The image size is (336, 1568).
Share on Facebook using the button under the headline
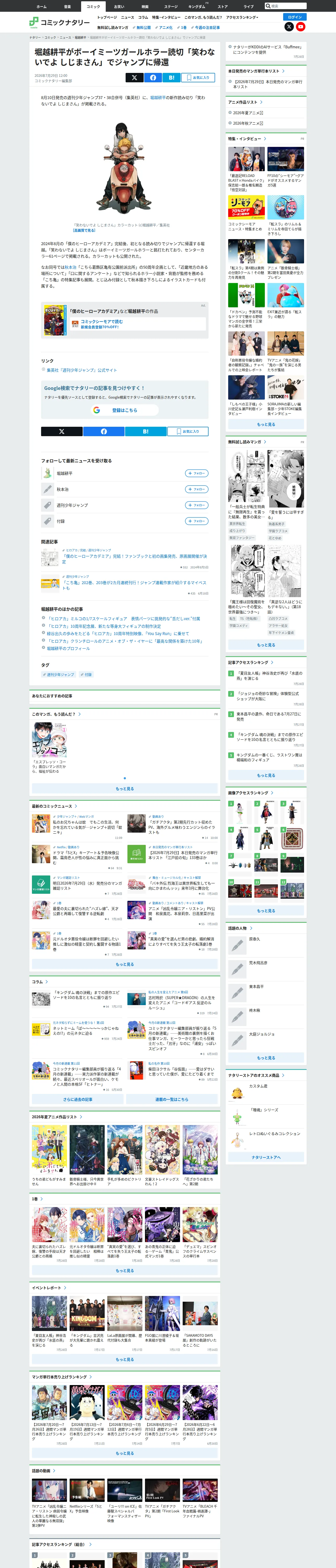pyautogui.click(x=153, y=77)
